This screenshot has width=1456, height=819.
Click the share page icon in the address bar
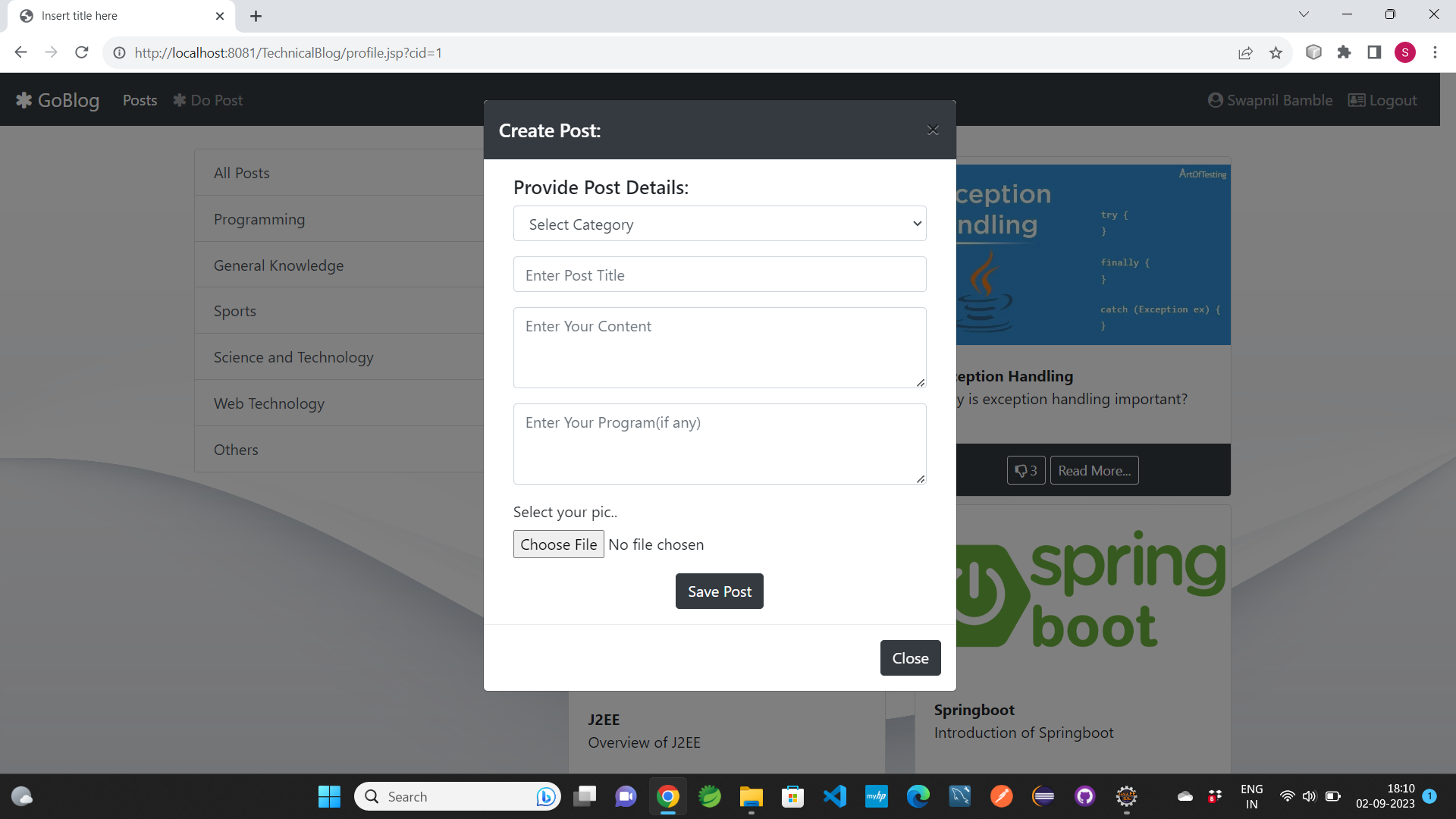(1245, 53)
